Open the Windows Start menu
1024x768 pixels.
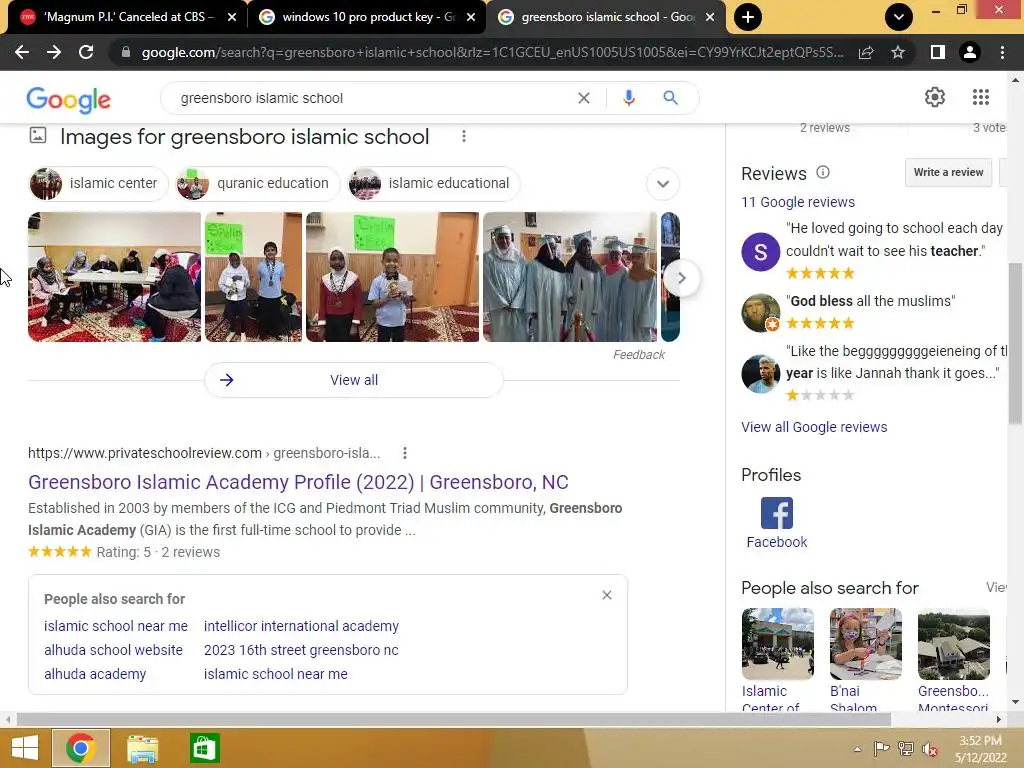click(25, 748)
